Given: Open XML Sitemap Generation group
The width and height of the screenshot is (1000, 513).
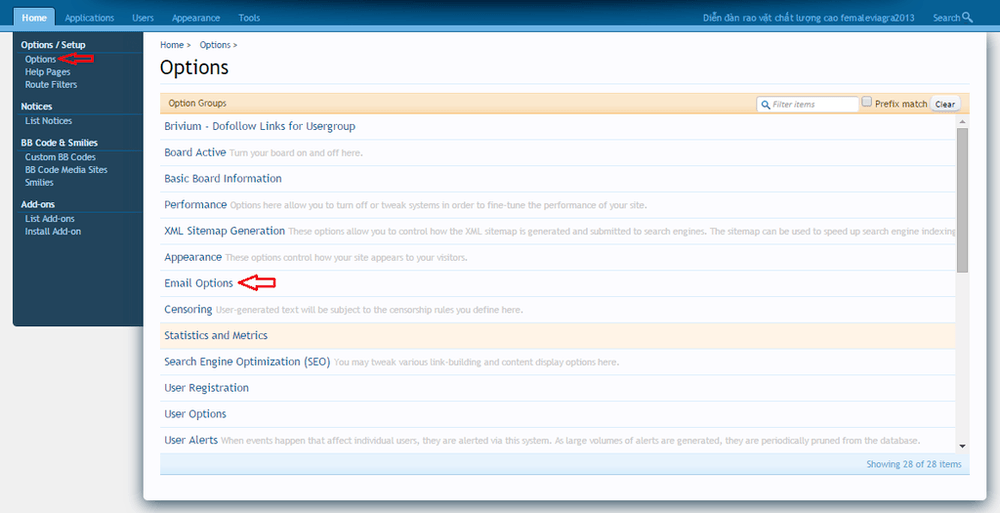Looking at the screenshot, I should pos(224,231).
